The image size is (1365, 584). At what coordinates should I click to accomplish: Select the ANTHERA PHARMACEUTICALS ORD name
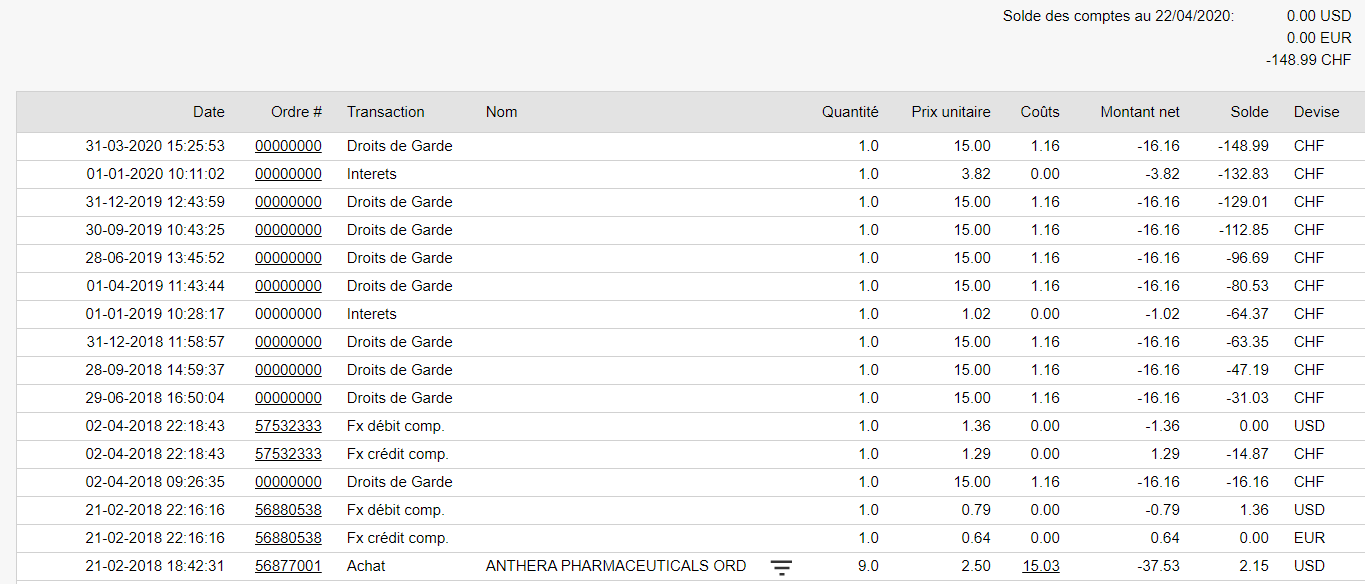coord(615,566)
